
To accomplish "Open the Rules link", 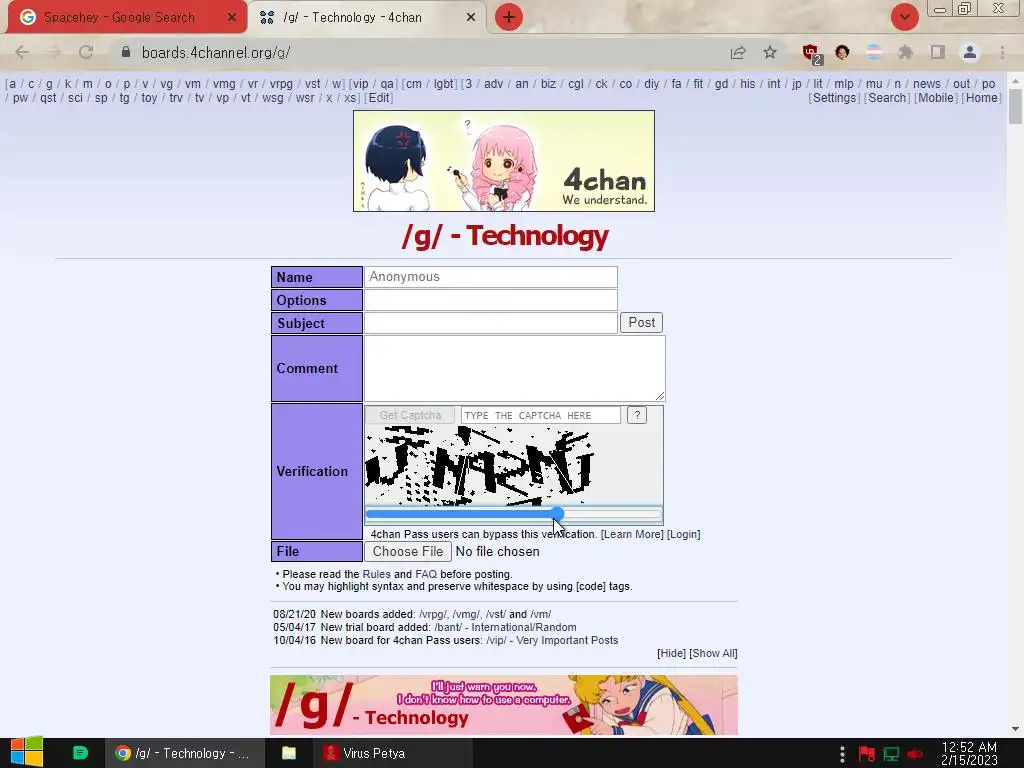I will point(376,574).
